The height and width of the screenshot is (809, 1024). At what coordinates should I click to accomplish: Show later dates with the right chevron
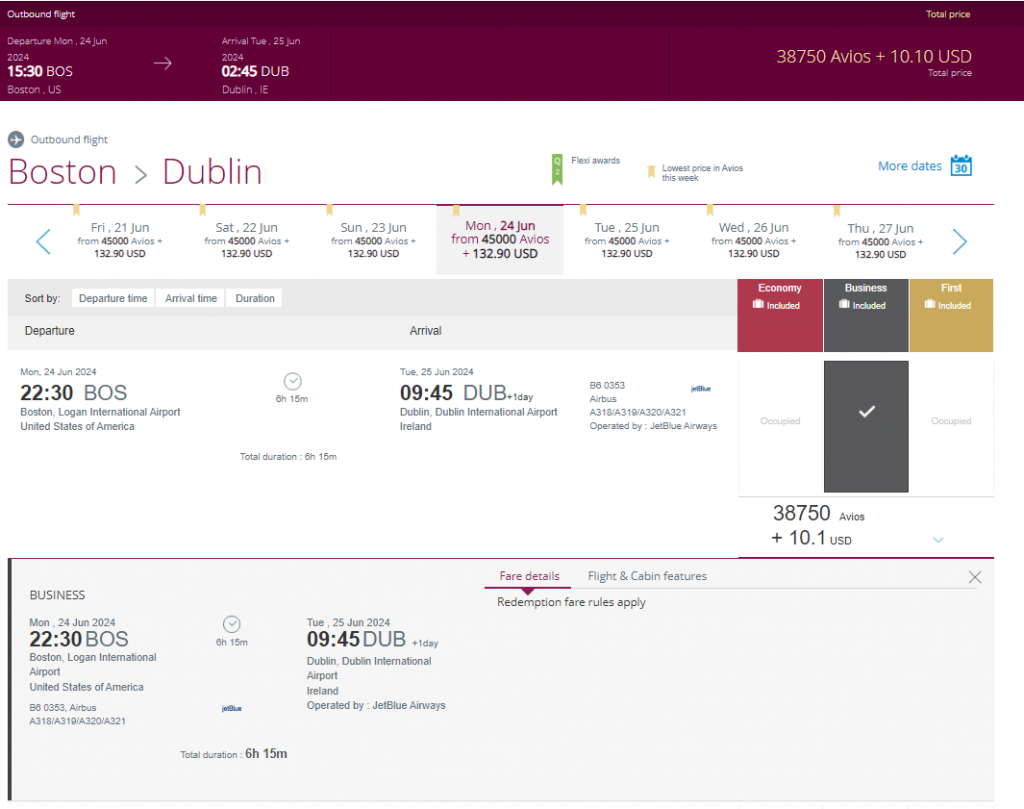click(959, 240)
